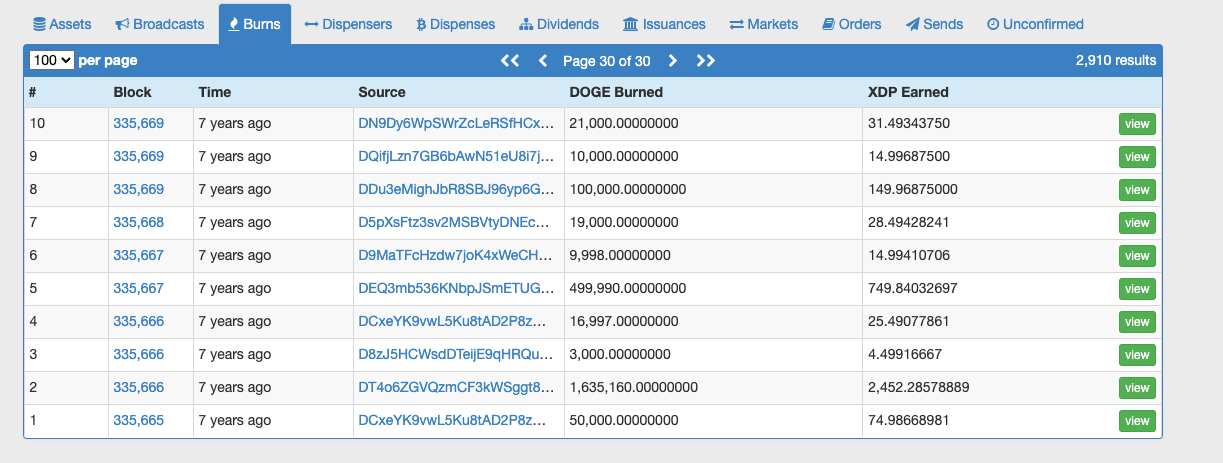Screen dimensions: 1223x463
Task: Click view button for burn #9
Action: click(x=1137, y=157)
